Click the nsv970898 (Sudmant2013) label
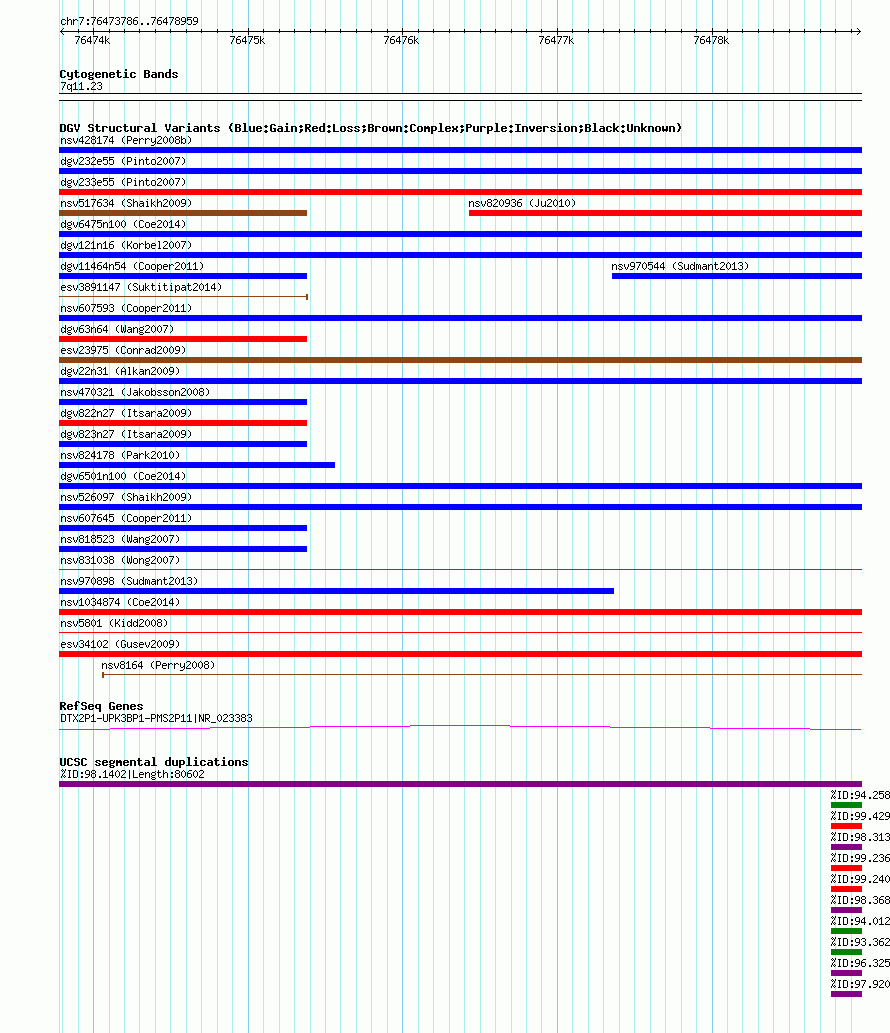Image resolution: width=890 pixels, height=1033 pixels. coord(129,583)
